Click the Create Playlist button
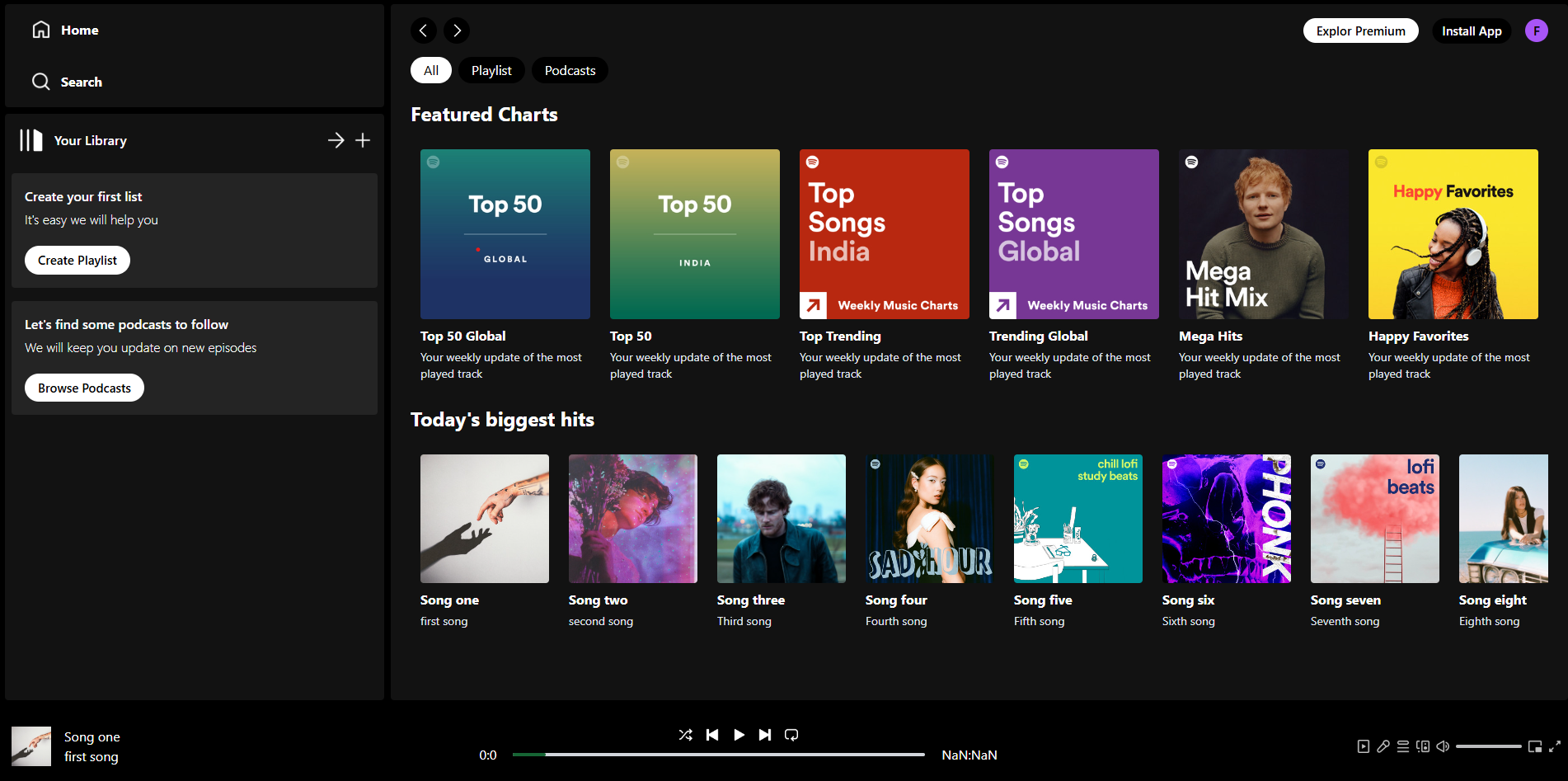The height and width of the screenshot is (781, 1568). point(77,261)
